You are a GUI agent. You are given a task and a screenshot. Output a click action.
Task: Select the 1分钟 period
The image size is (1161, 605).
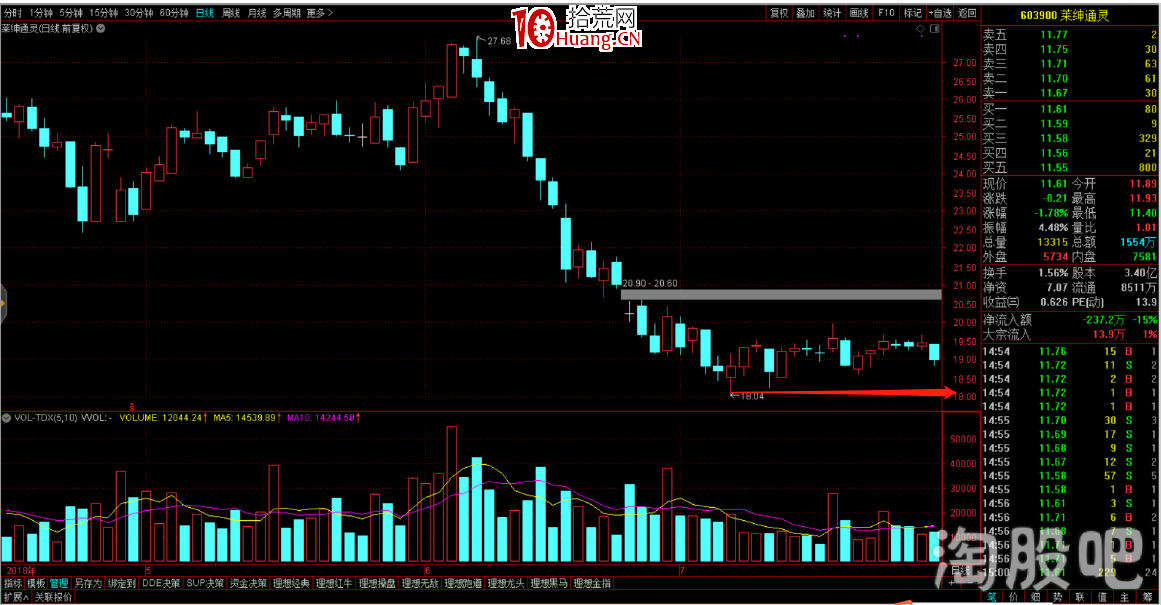point(41,13)
